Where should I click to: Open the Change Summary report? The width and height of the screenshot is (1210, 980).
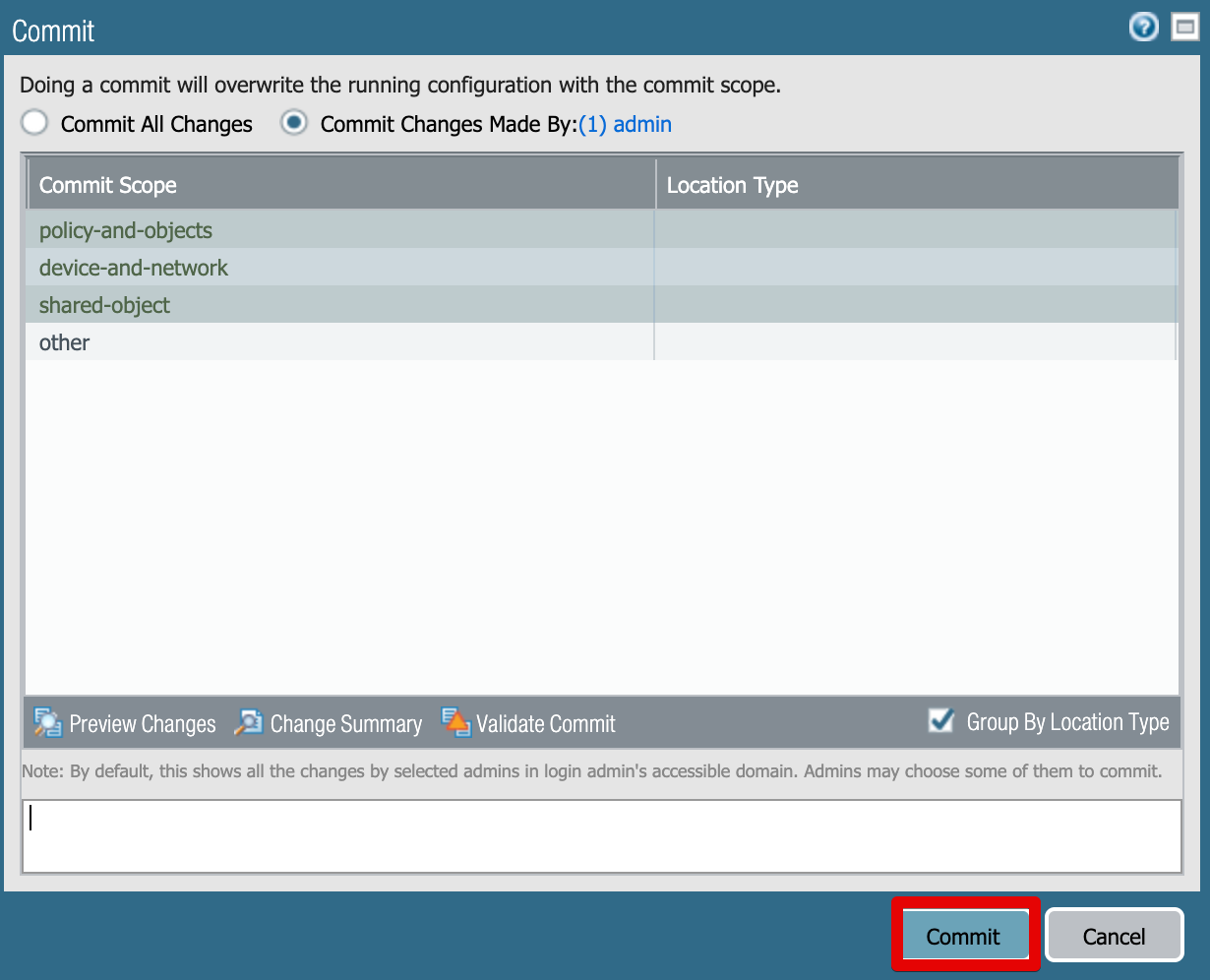(328, 723)
